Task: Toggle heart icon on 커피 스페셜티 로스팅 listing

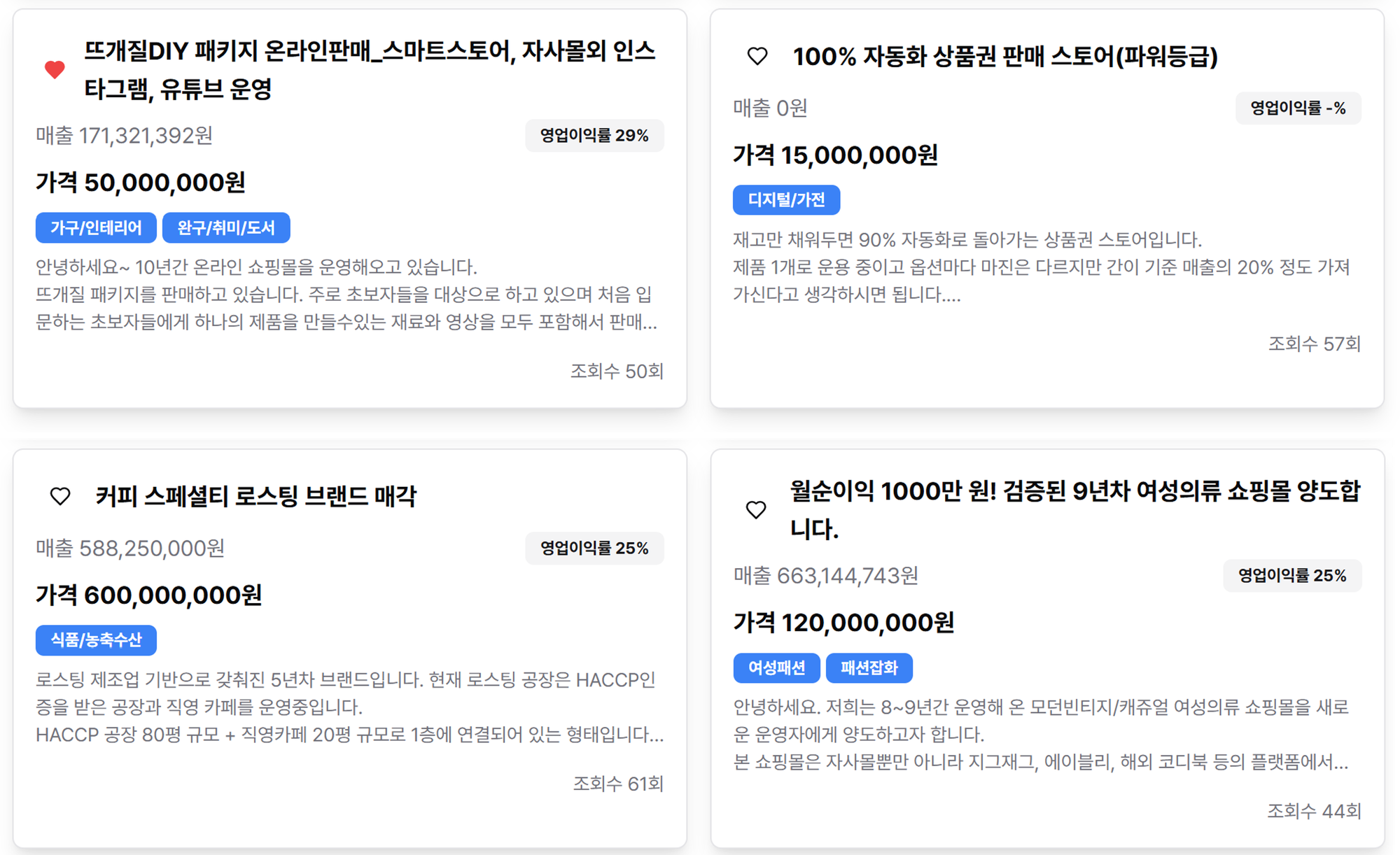Action: 60,496
